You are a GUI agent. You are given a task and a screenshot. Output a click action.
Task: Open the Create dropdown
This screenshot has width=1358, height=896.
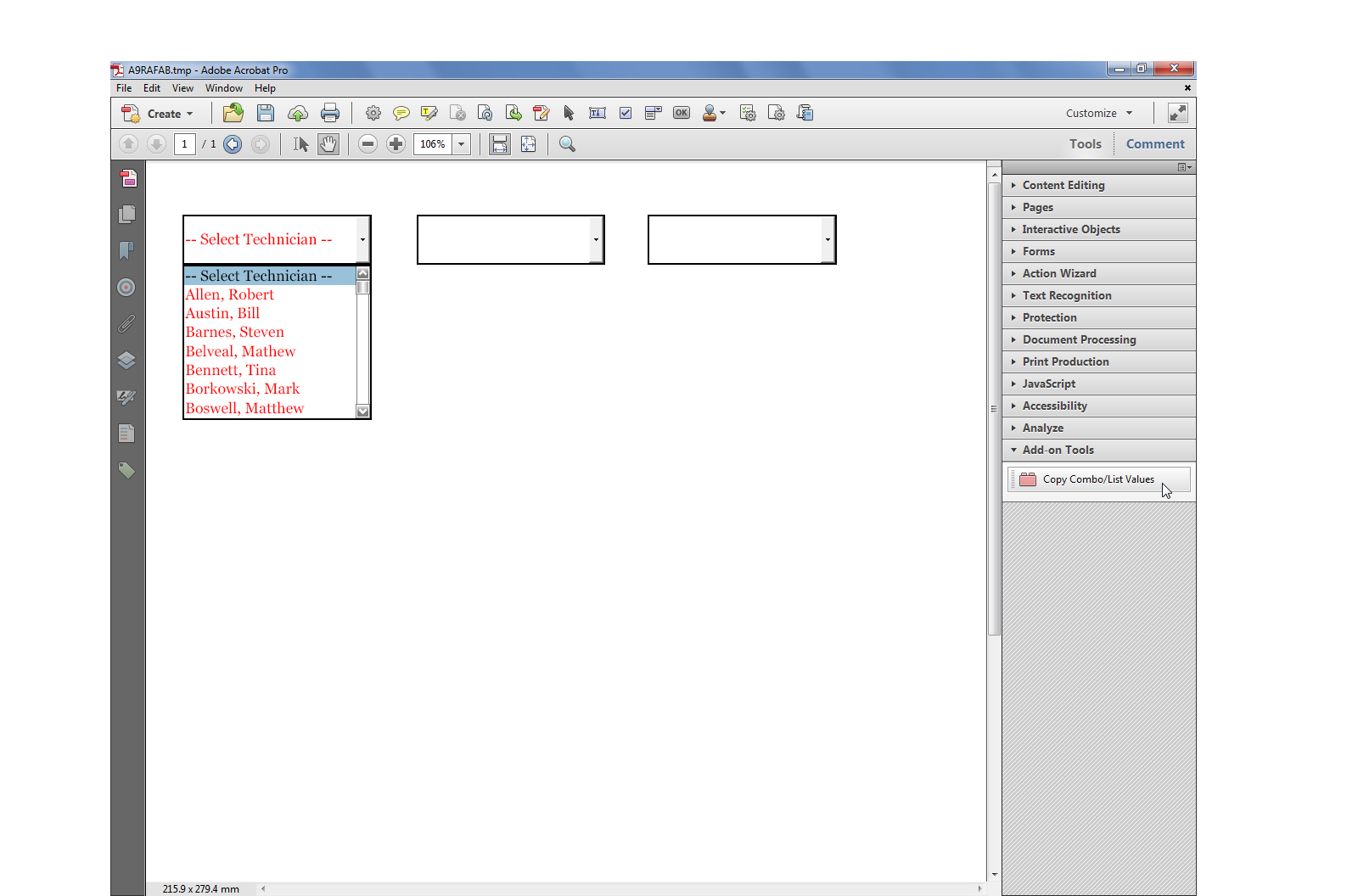coord(164,113)
